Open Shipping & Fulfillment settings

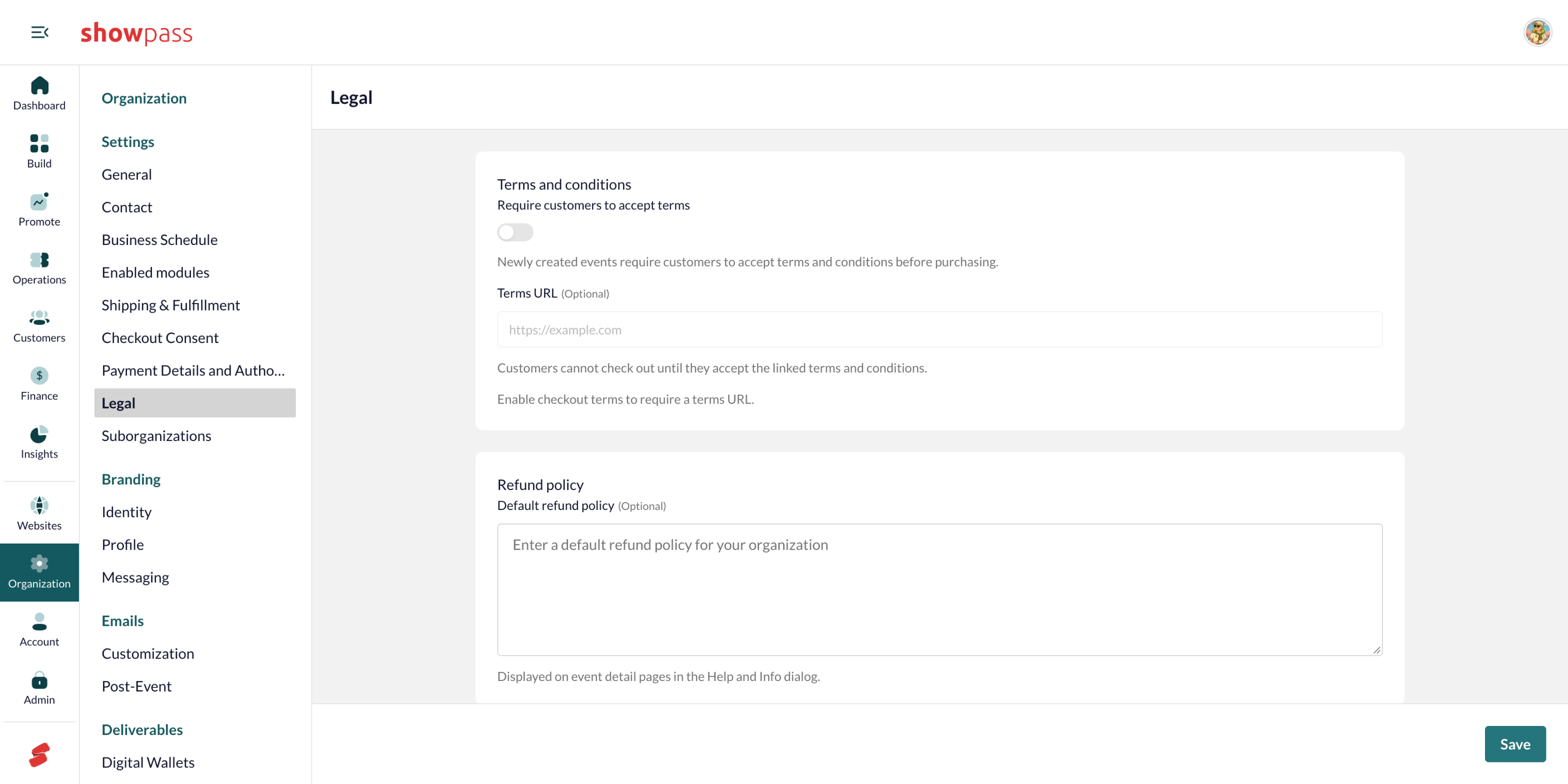(x=170, y=305)
